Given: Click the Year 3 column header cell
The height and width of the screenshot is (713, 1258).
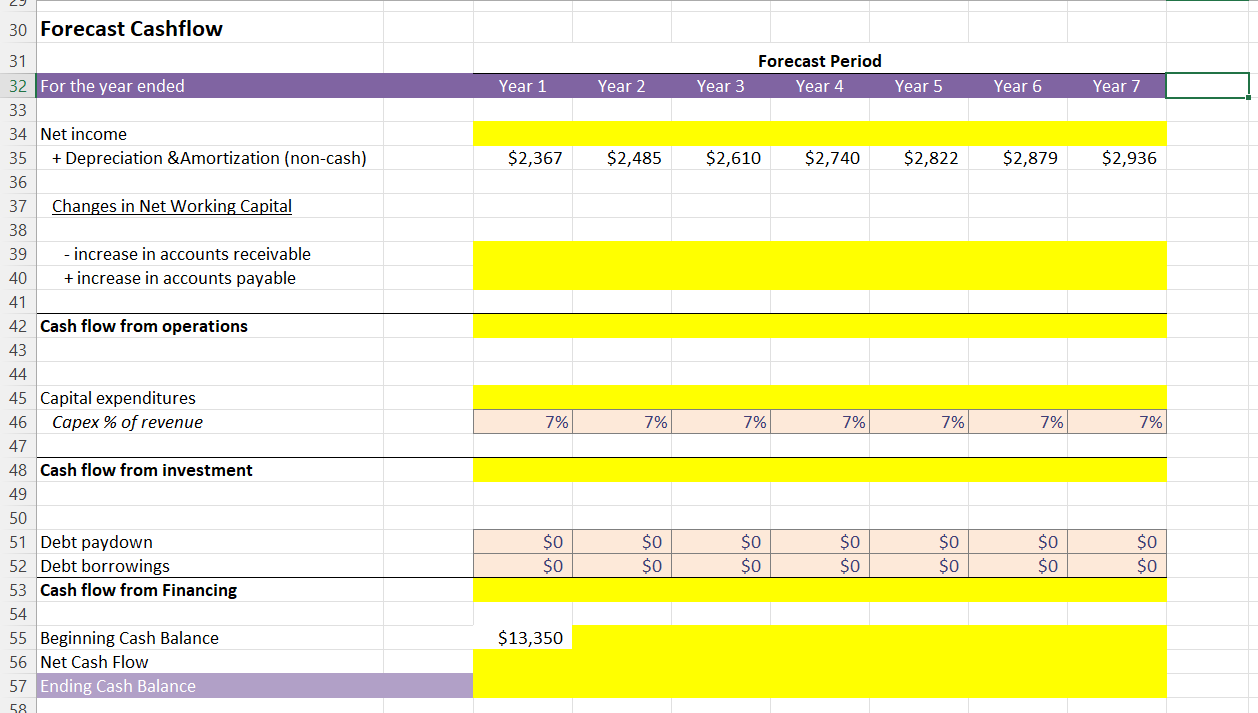Looking at the screenshot, I should click(x=720, y=86).
